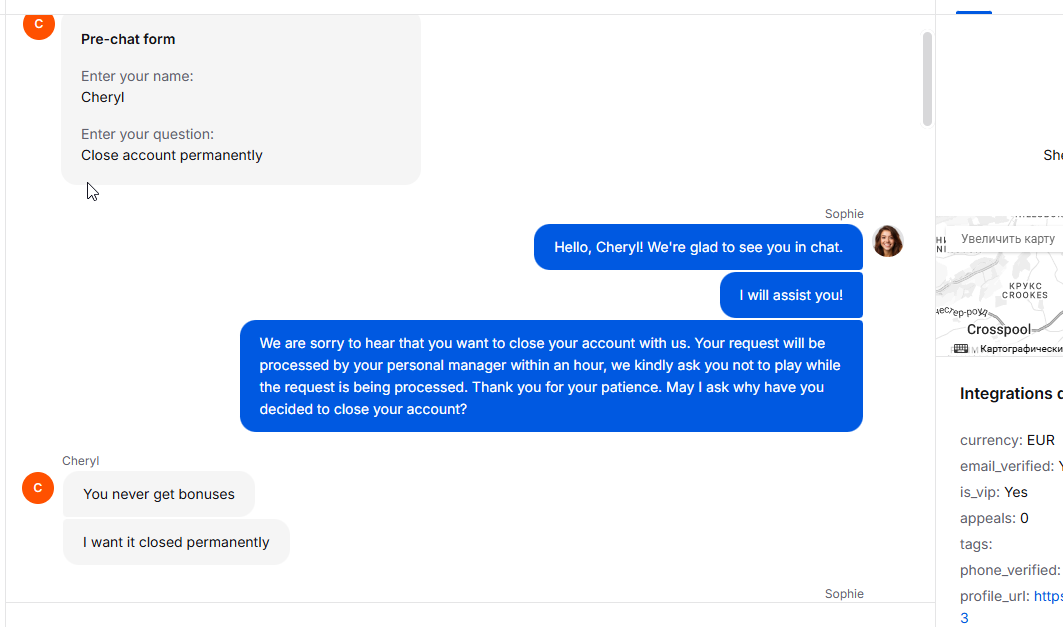Click the "Integrations" section heading
The image size is (1063, 627).
(x=1010, y=393)
